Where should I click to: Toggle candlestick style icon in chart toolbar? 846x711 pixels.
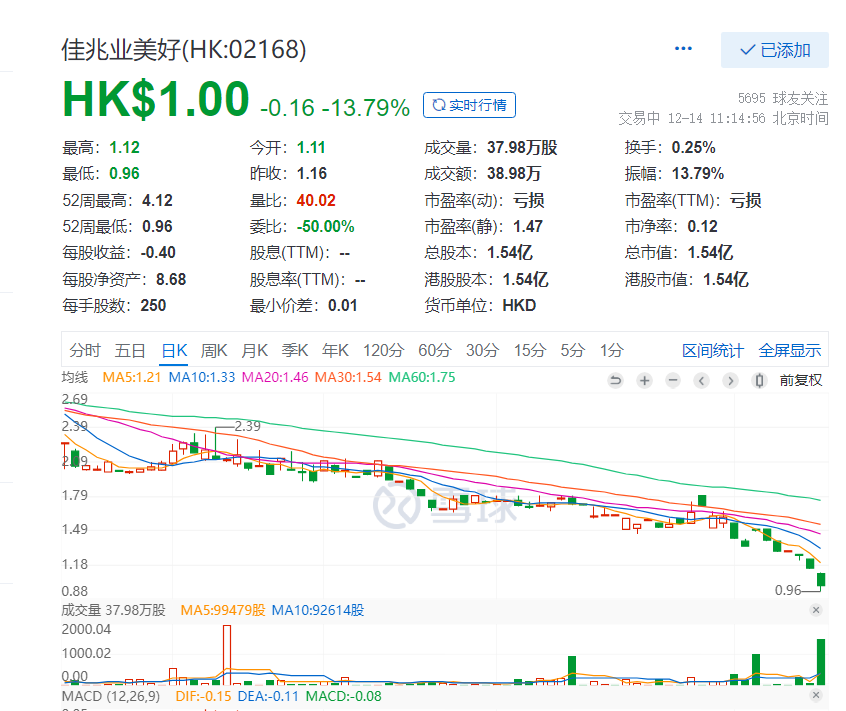[760, 381]
